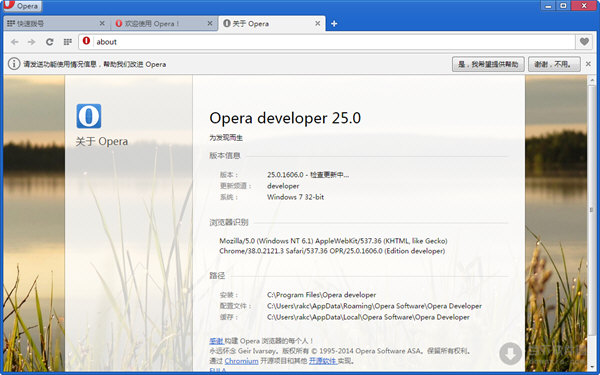Click the 关于 Opera sidebar title
The height and width of the screenshot is (375, 600).
click(102, 142)
